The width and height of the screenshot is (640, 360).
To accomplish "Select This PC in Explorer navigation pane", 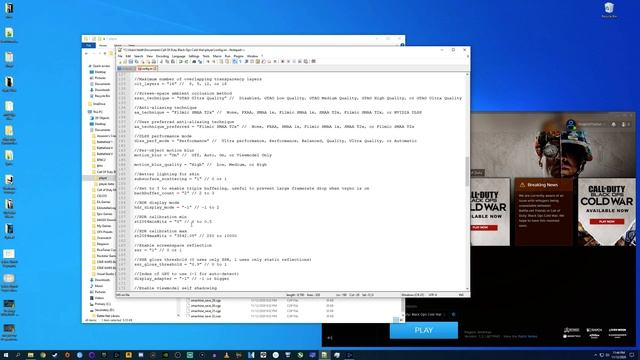I will point(98,112).
